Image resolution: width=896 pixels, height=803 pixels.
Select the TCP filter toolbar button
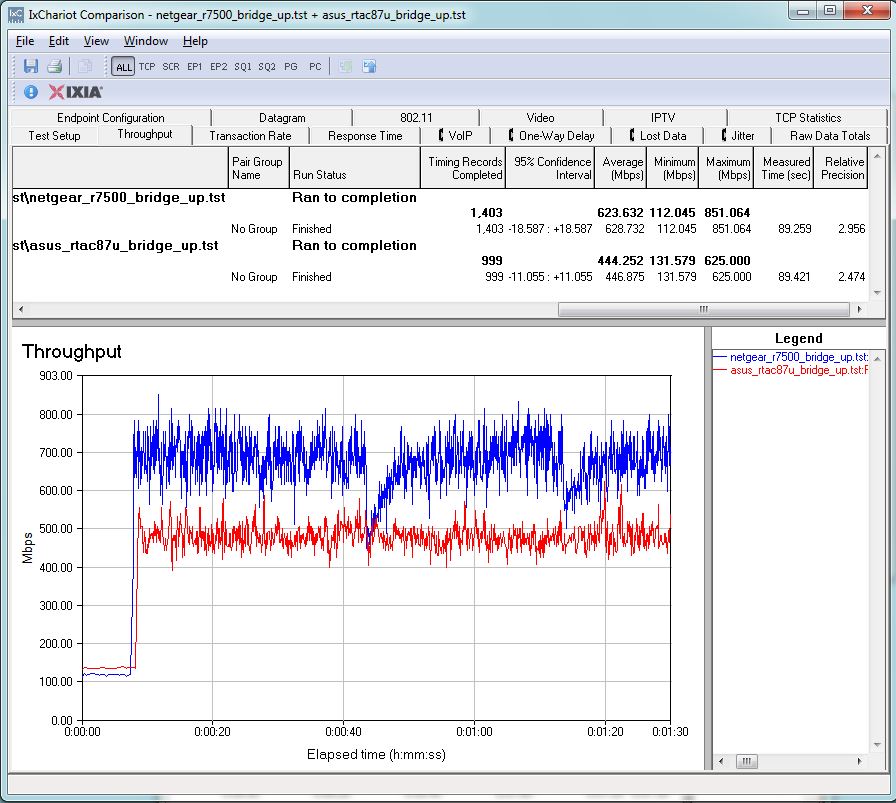coord(147,67)
